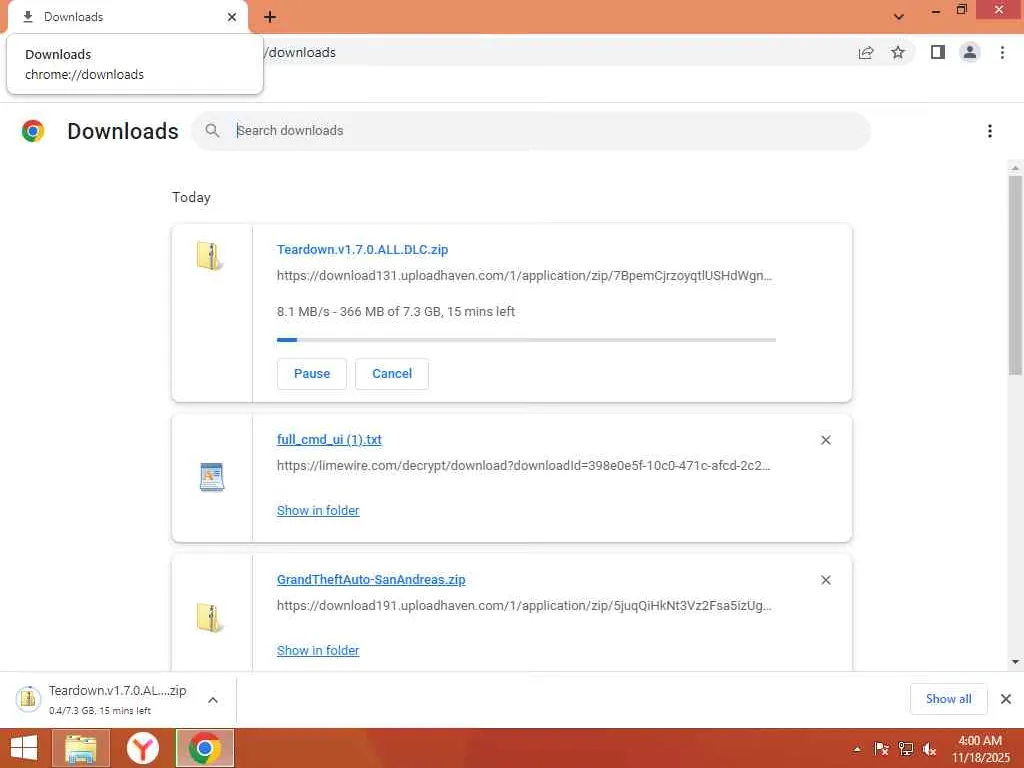Image resolution: width=1024 pixels, height=768 pixels.
Task: Click the search magnifier icon
Action: (212, 131)
